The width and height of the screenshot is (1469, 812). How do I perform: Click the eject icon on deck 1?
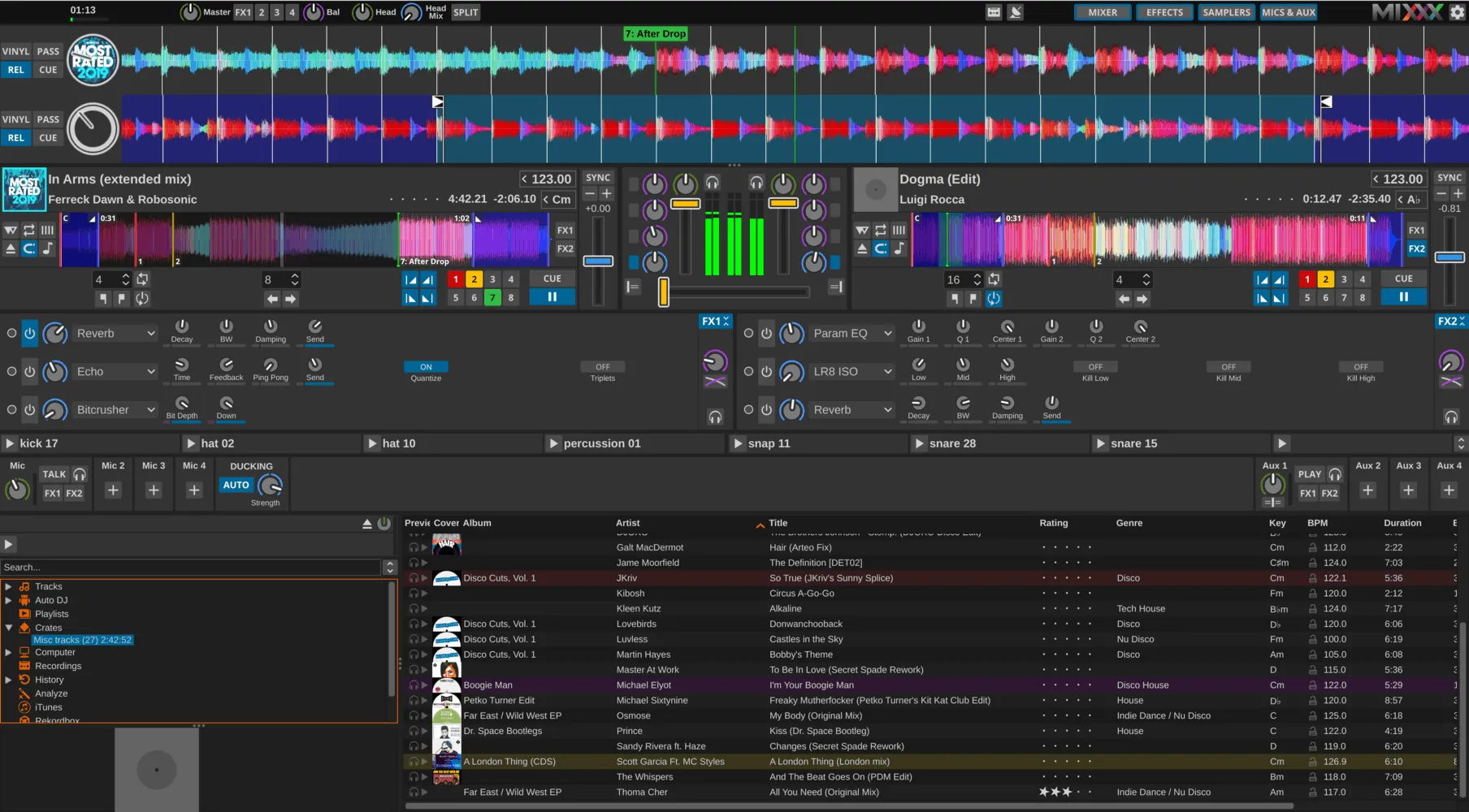coord(11,248)
